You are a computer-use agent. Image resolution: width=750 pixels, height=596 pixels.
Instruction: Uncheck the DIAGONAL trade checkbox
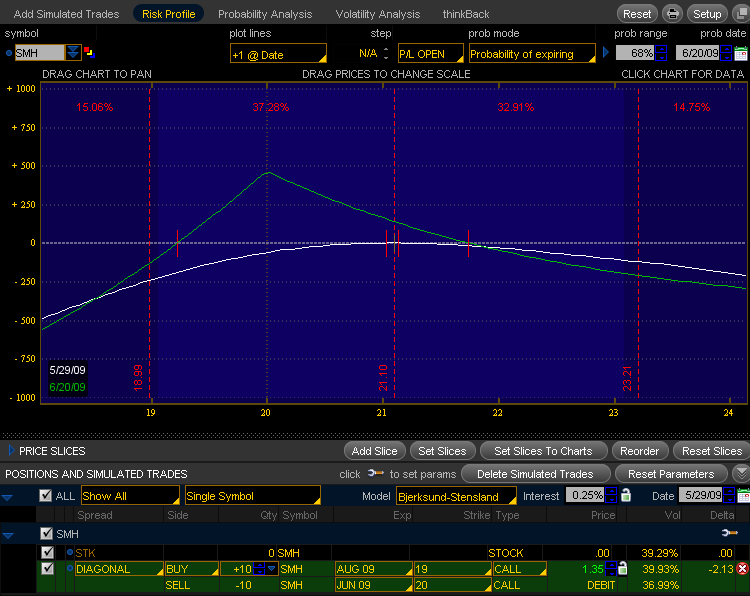pyautogui.click(x=47, y=569)
